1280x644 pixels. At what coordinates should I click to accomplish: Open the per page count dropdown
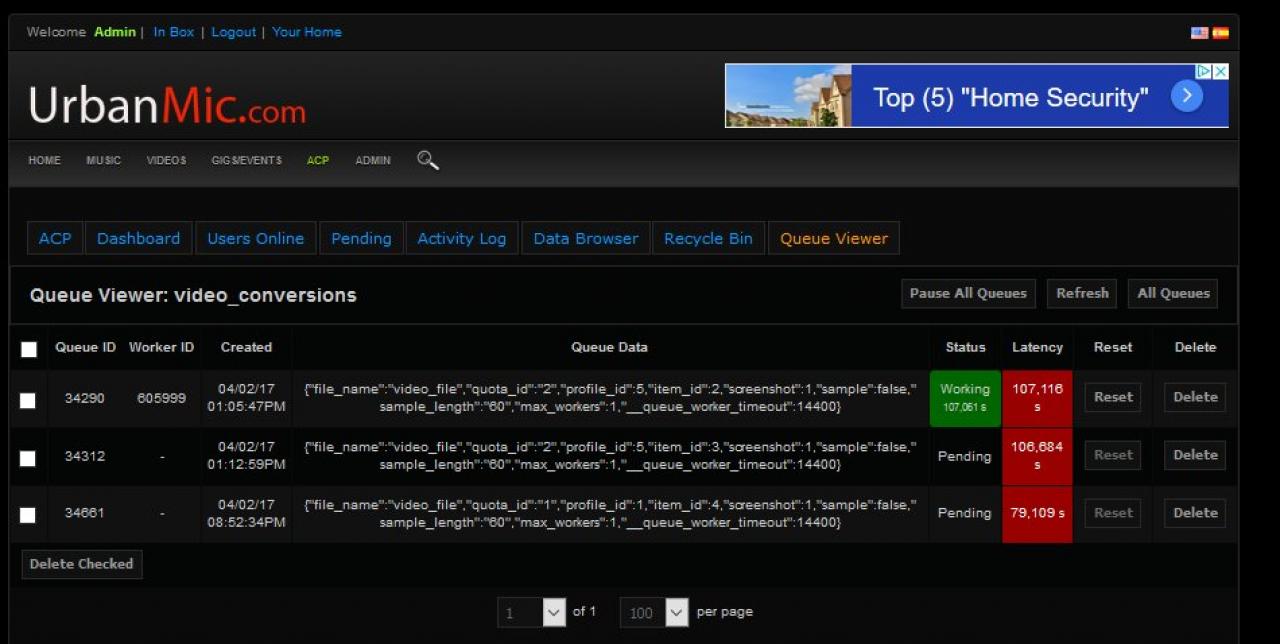click(676, 613)
